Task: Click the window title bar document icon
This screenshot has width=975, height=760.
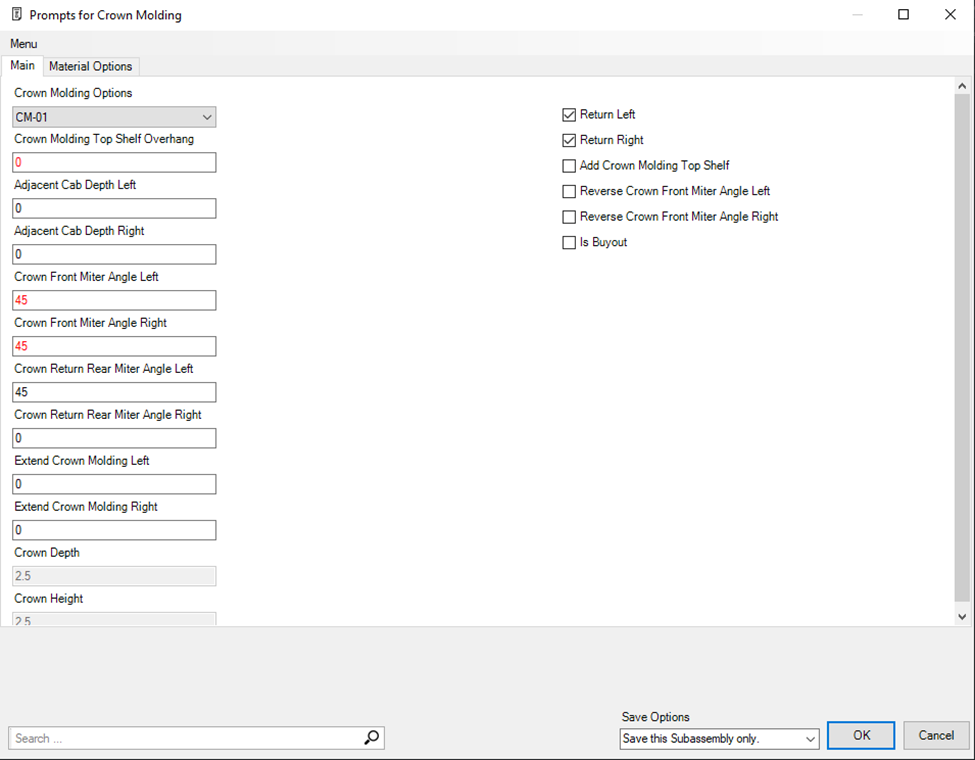Action: pyautogui.click(x=16, y=15)
